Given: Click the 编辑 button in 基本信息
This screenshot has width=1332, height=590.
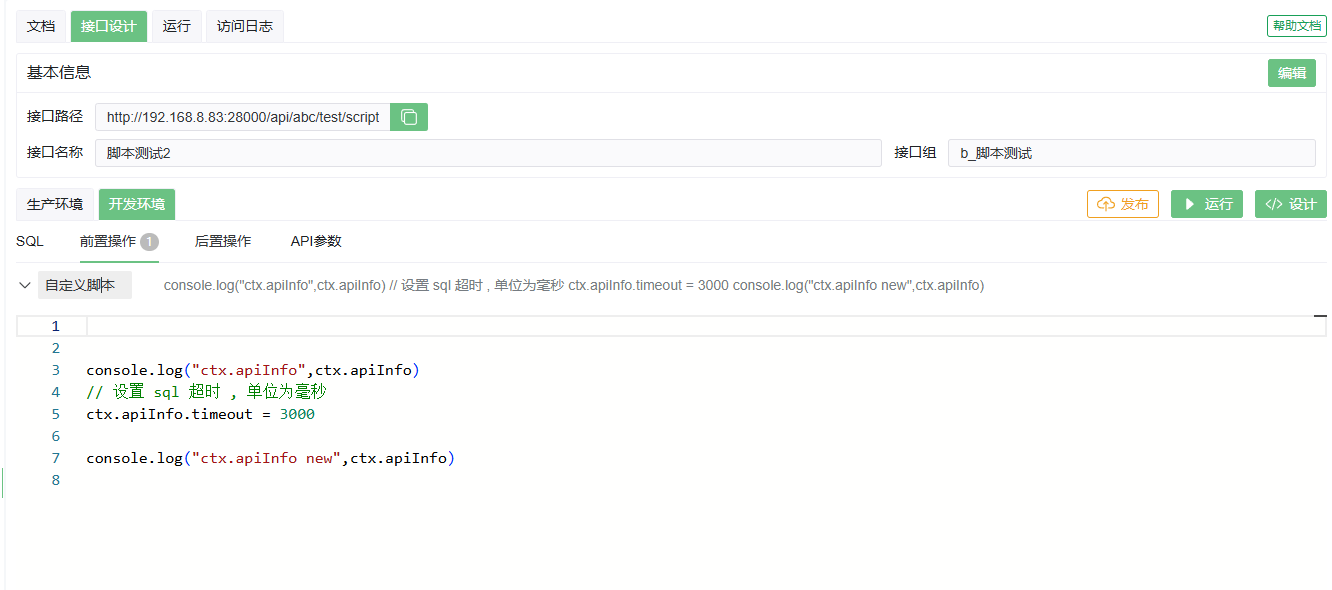Looking at the screenshot, I should 1291,73.
